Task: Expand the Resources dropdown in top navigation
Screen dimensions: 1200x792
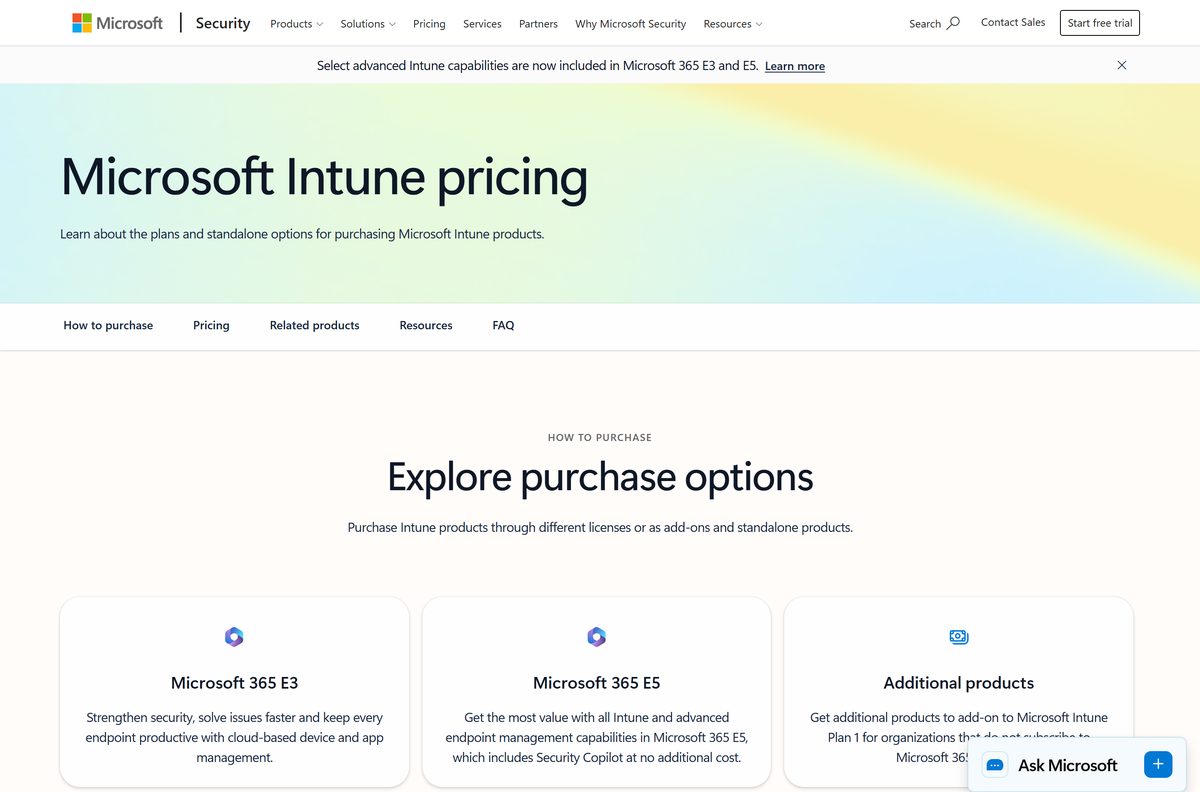Action: [x=733, y=23]
